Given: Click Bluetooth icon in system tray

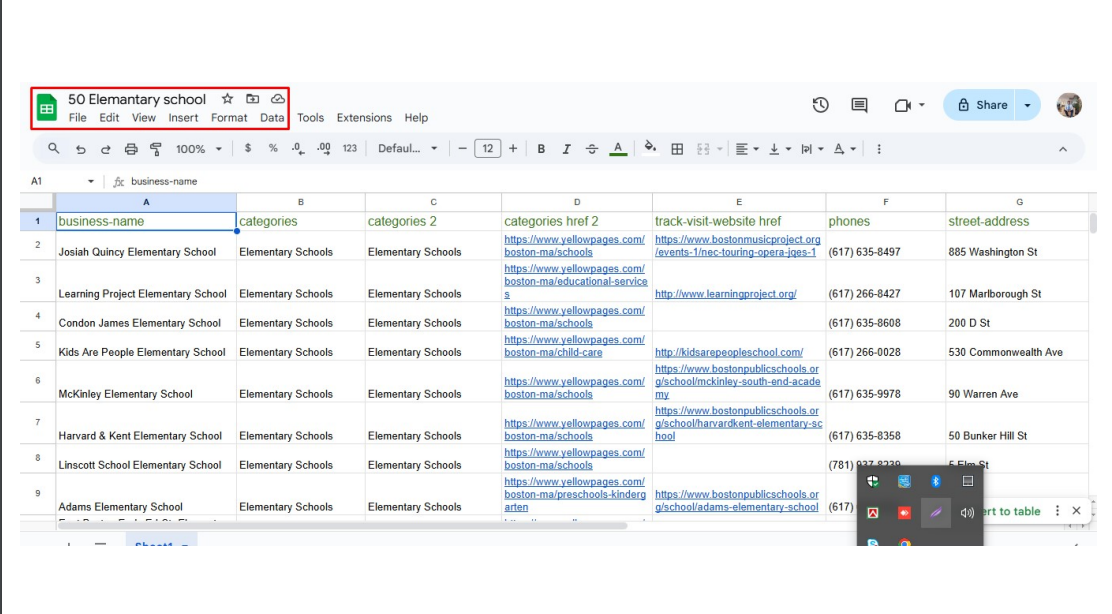Looking at the screenshot, I should [x=935, y=481].
